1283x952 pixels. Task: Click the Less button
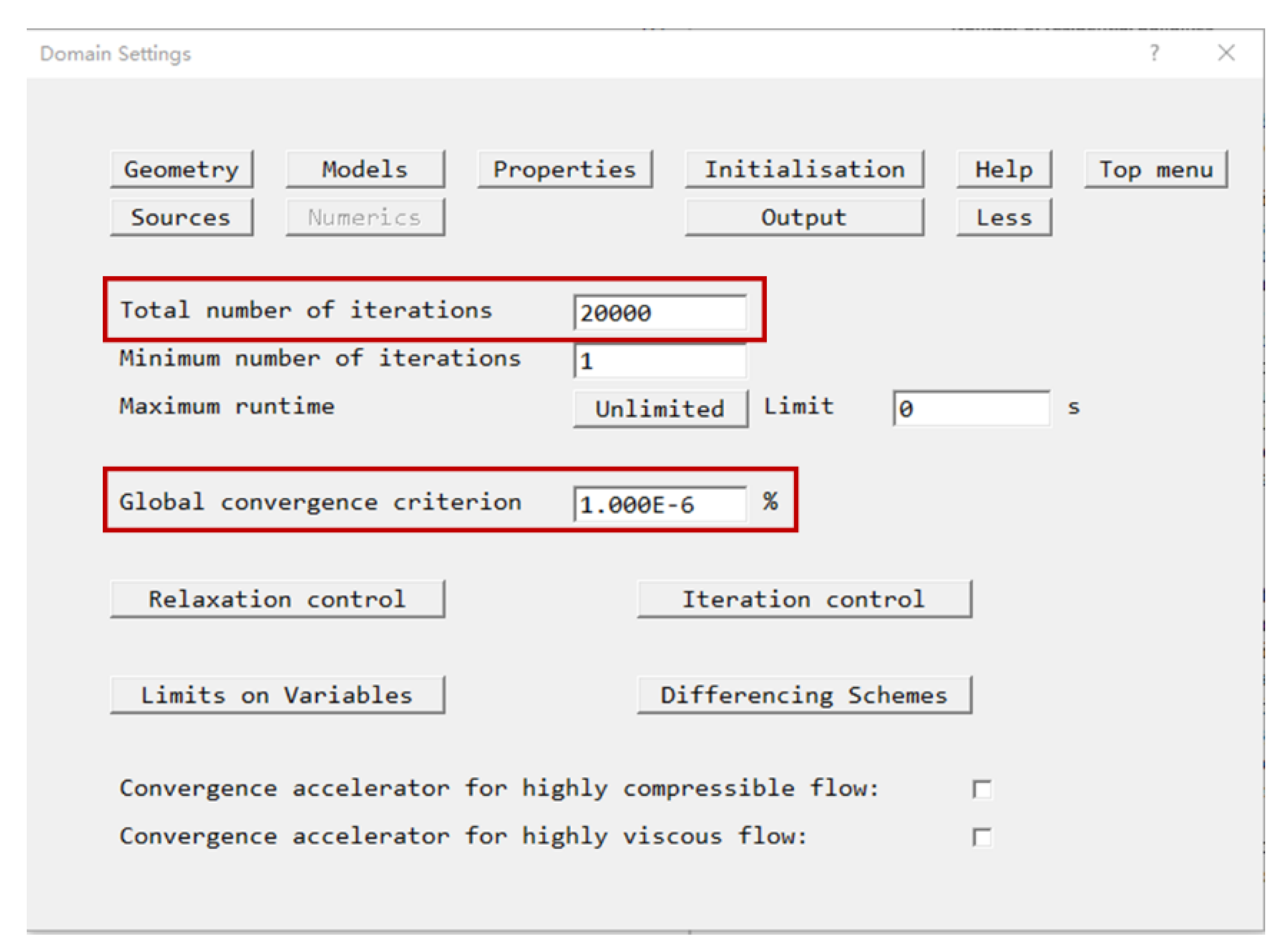1003,217
